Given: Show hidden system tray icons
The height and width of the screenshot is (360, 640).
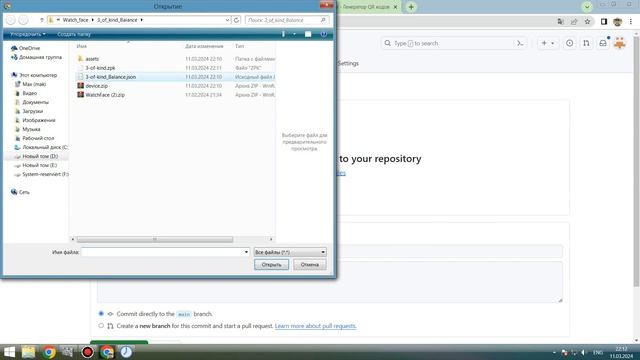Looking at the screenshot, I should (554, 352).
